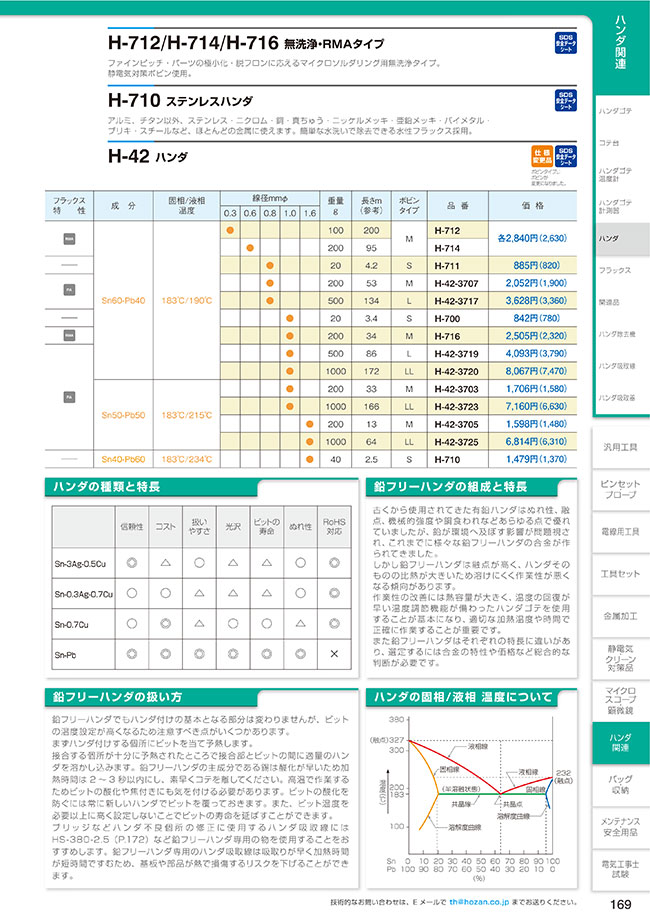The width and height of the screenshot is (650, 920).
Task: Click the orange 仕様変更品 badge
Action: pos(541,156)
